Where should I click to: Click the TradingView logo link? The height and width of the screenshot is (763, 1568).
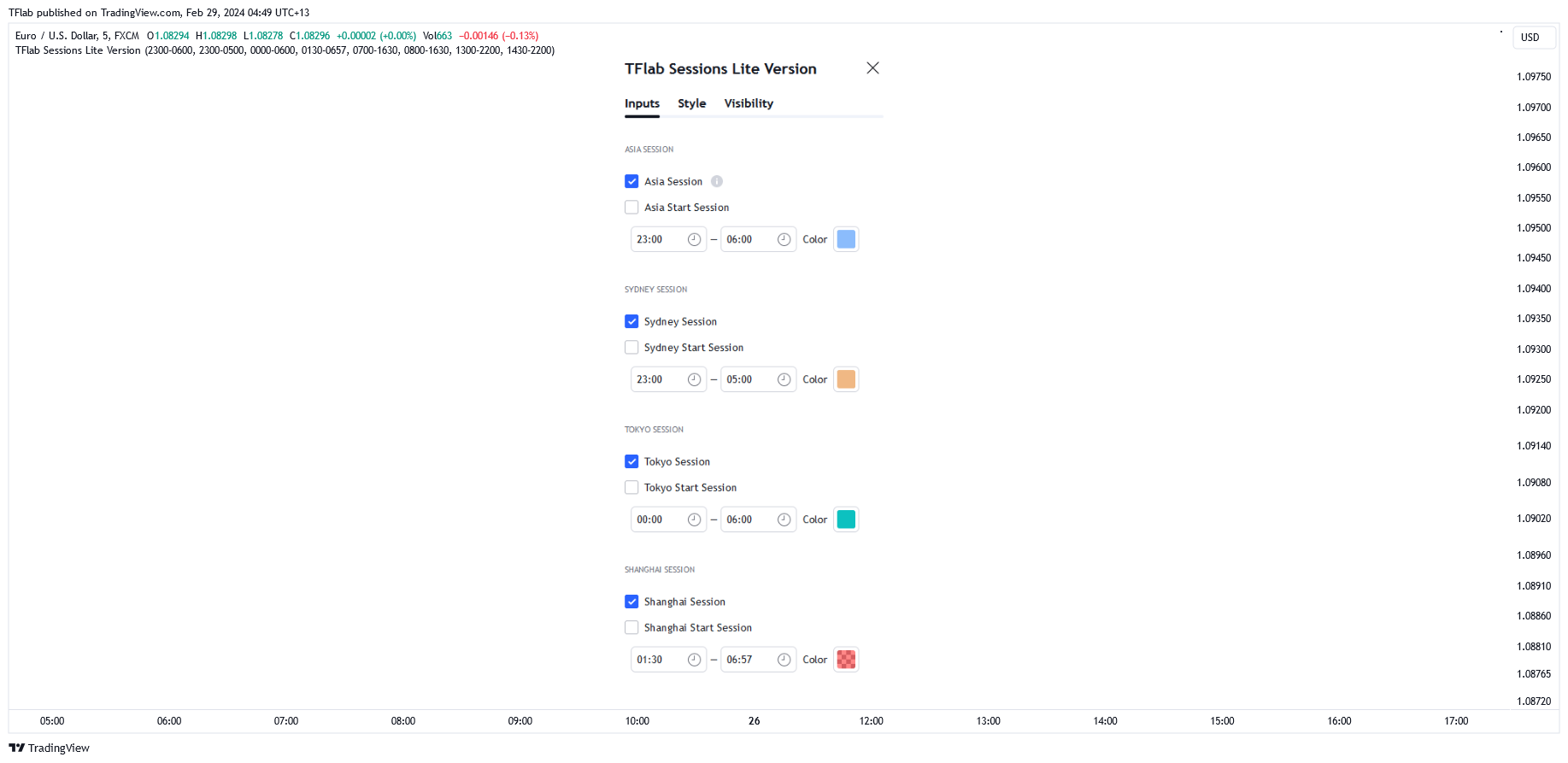point(49,748)
